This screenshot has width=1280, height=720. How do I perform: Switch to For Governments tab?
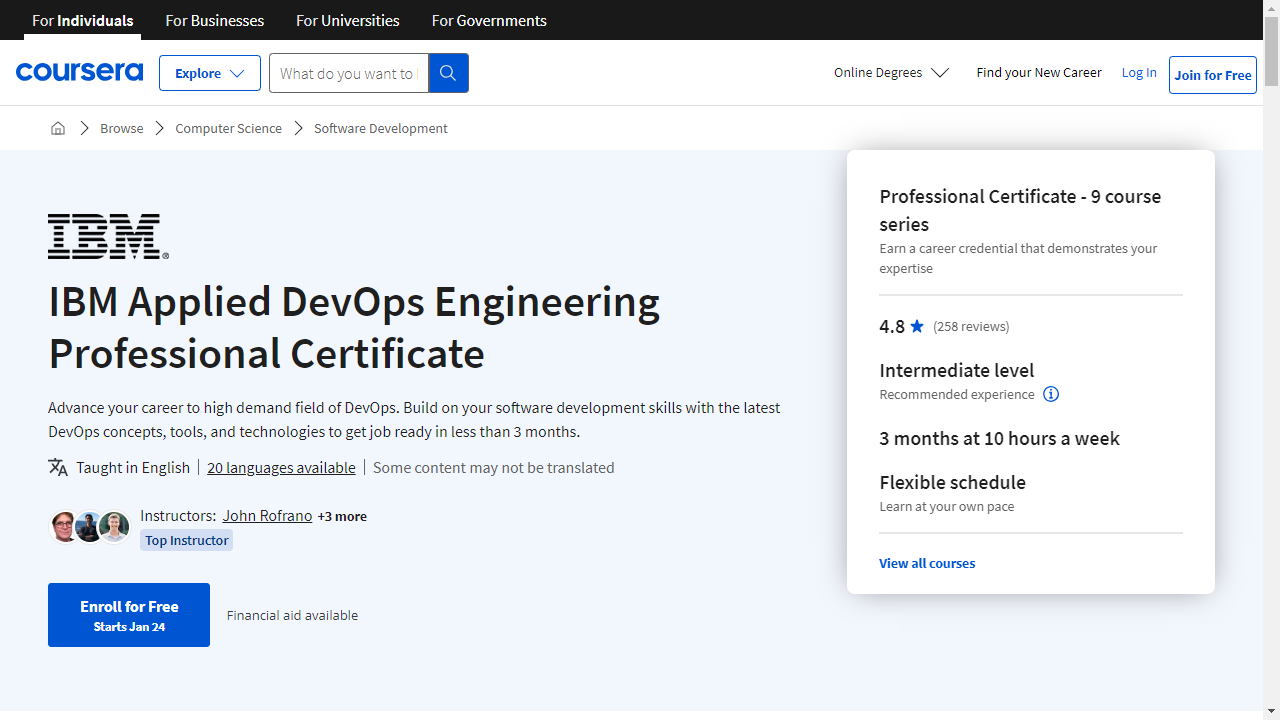[489, 20]
